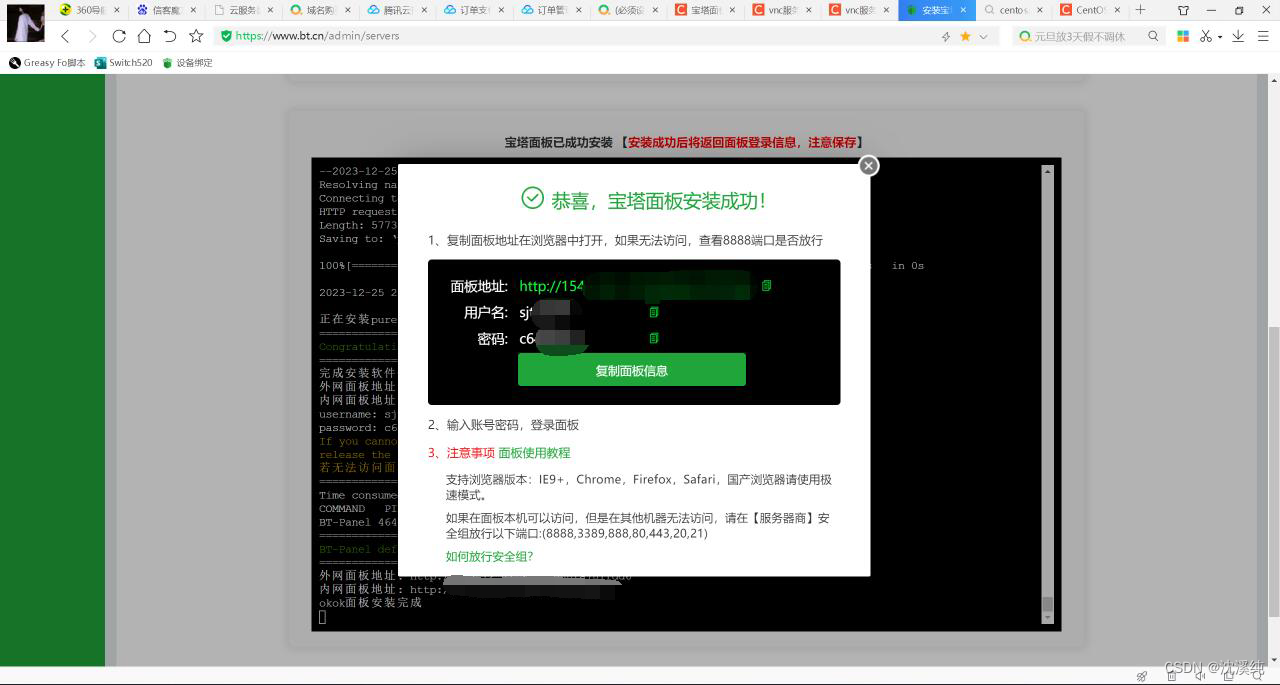Click the lightning speed-mode icon in address bar

coord(946,36)
